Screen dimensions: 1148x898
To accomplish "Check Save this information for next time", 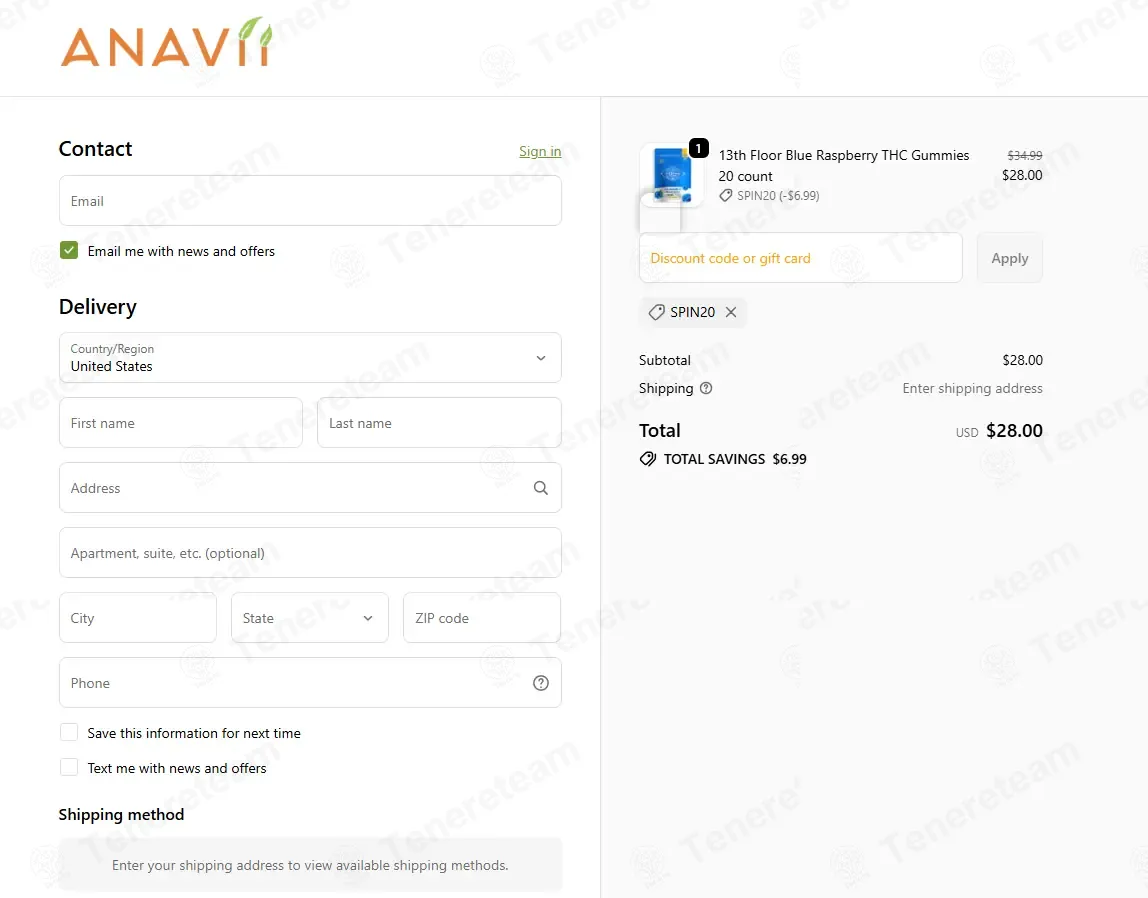I will coord(69,733).
